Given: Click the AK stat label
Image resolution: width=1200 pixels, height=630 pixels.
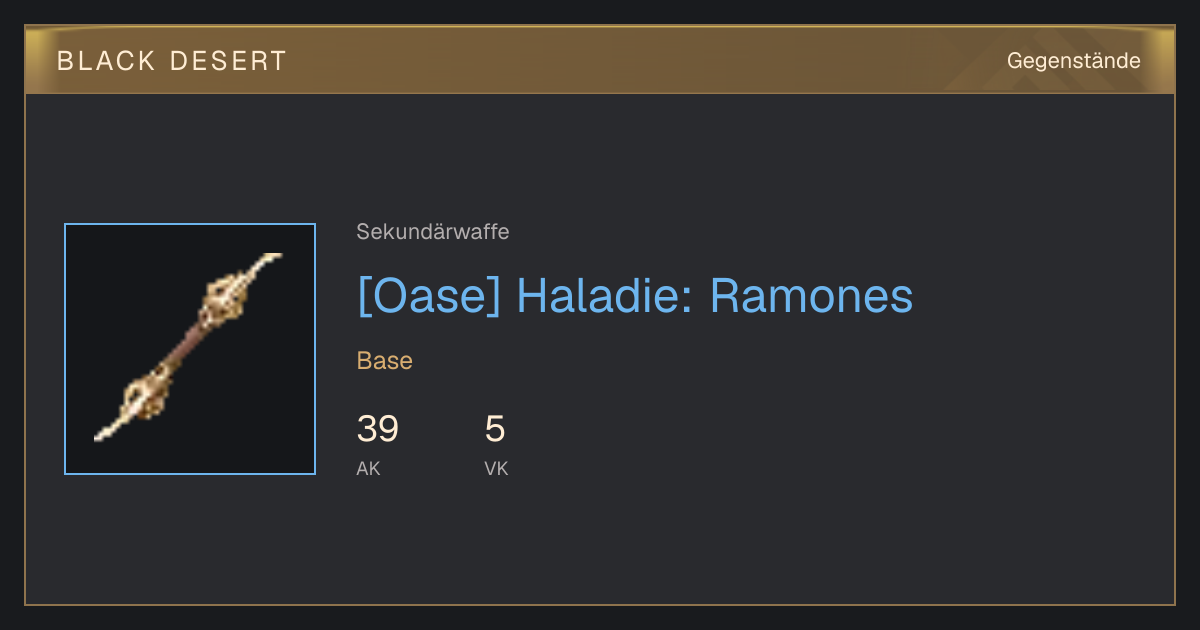Looking at the screenshot, I should [368, 468].
